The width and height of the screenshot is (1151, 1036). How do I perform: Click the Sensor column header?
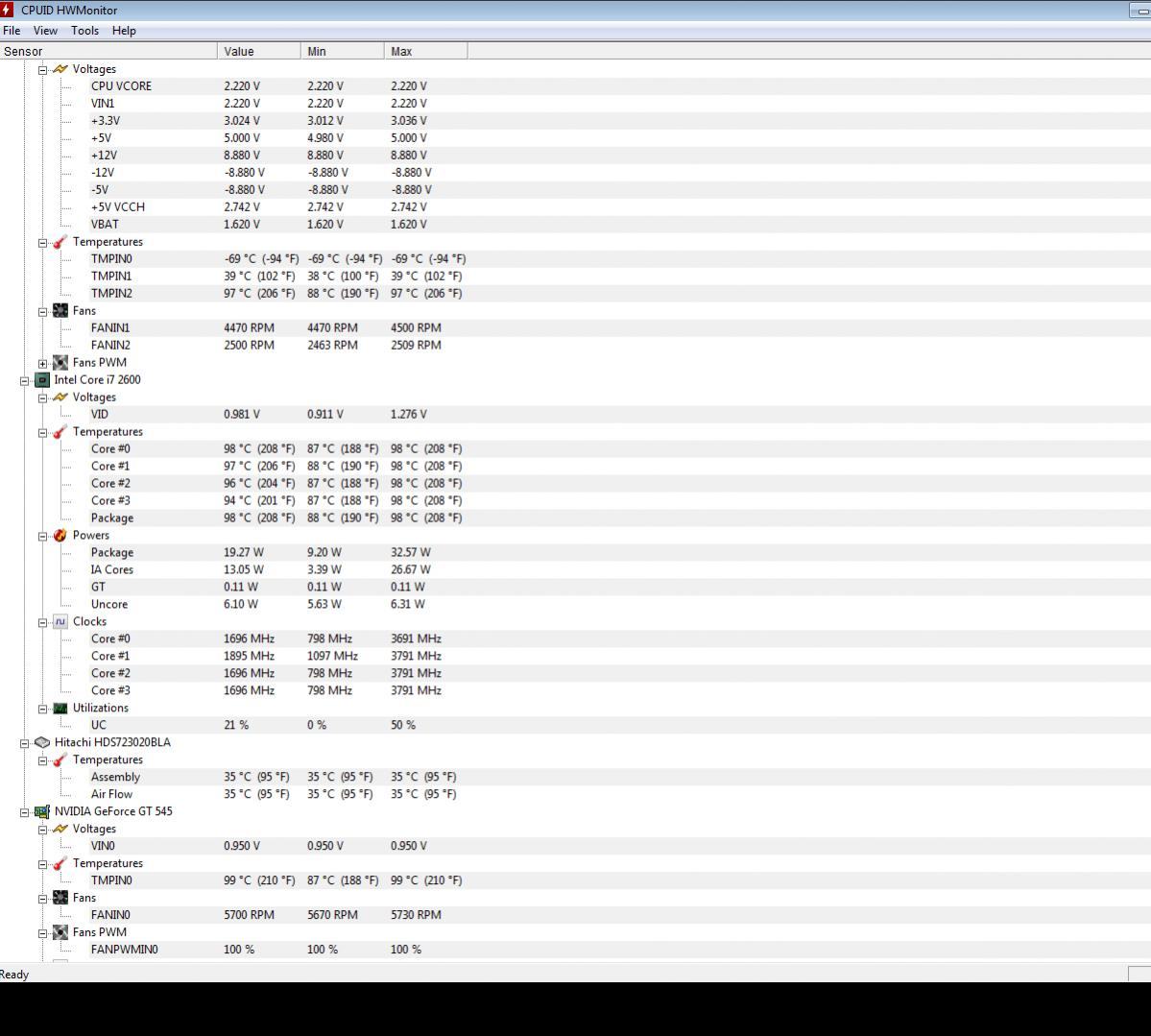pos(108,52)
